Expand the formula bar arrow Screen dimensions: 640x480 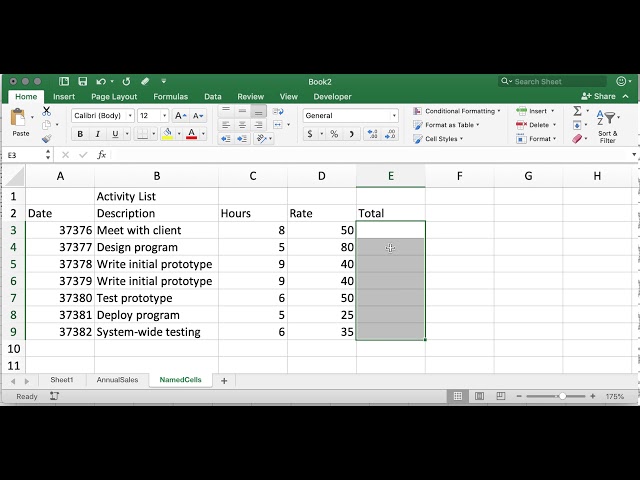[634, 155]
